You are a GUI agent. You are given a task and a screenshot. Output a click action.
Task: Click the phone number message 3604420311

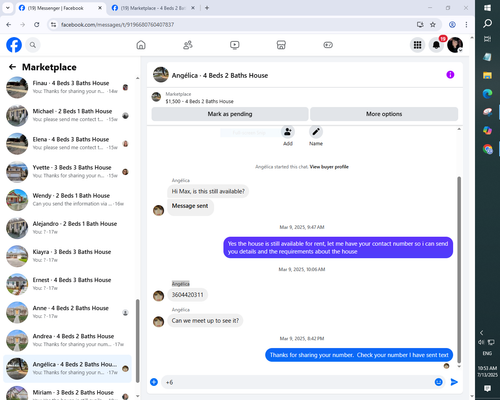click(187, 295)
